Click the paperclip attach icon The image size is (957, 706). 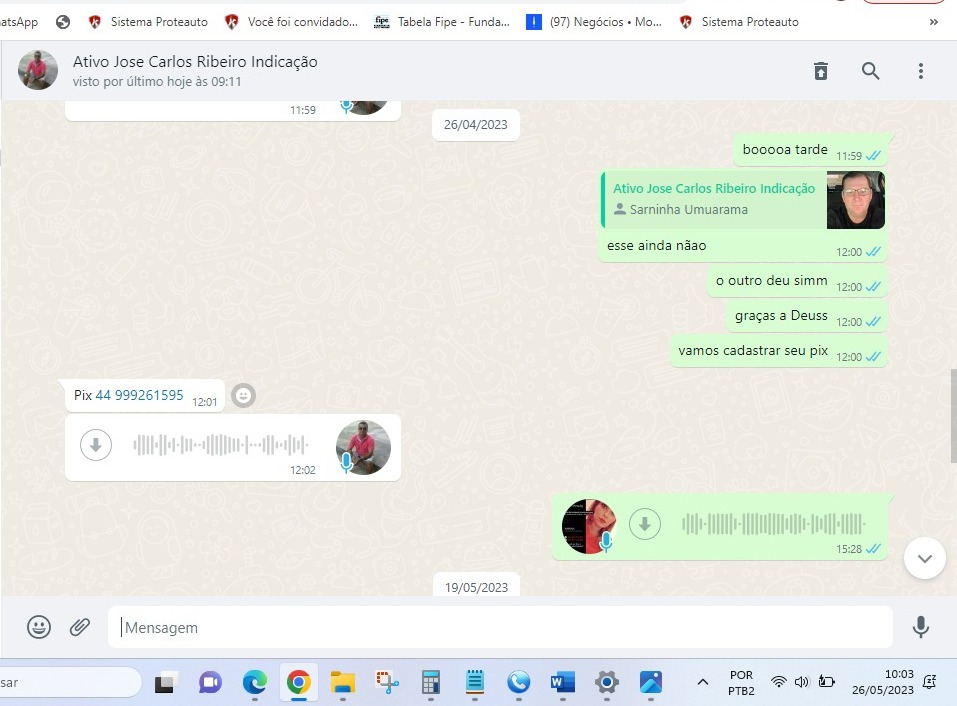[80, 627]
